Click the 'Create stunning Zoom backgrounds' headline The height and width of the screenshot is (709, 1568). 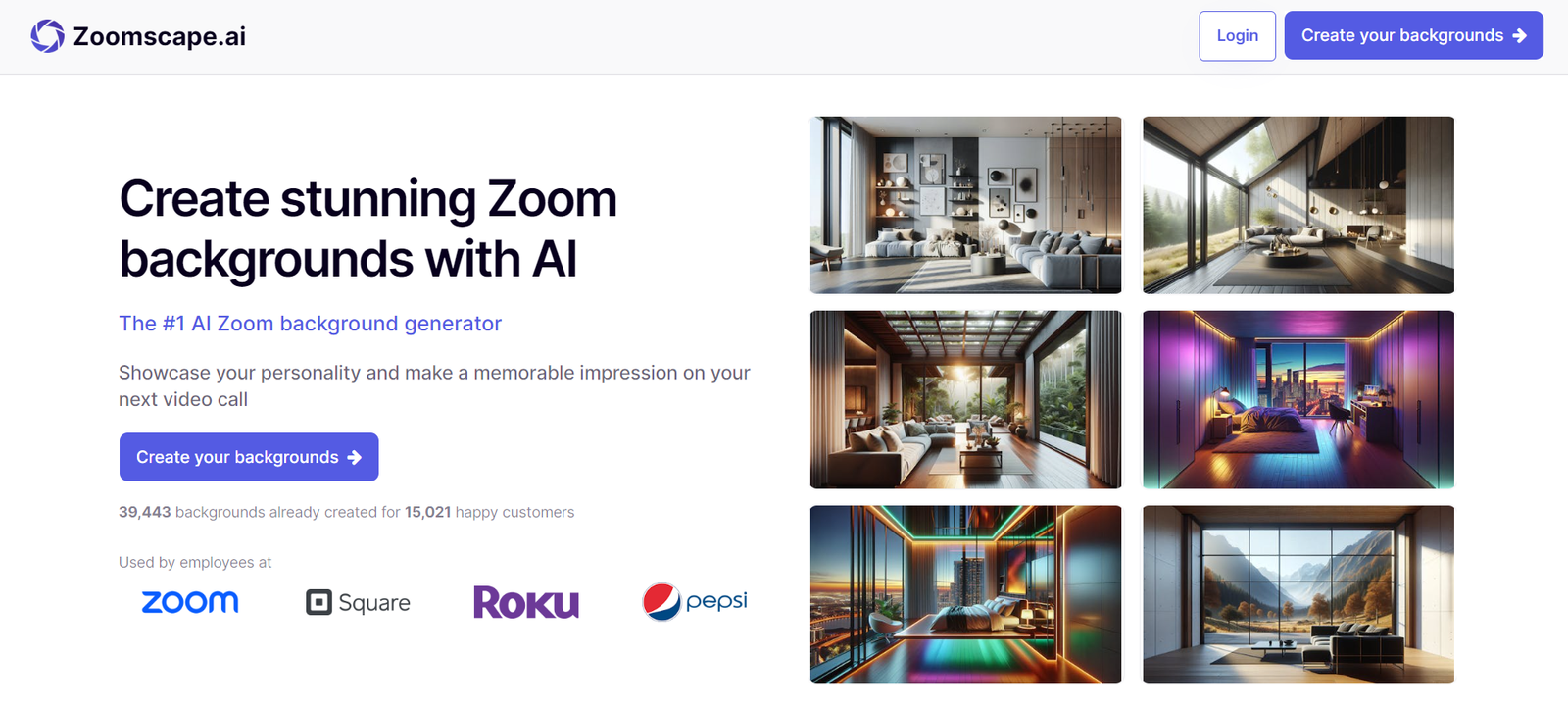367,228
